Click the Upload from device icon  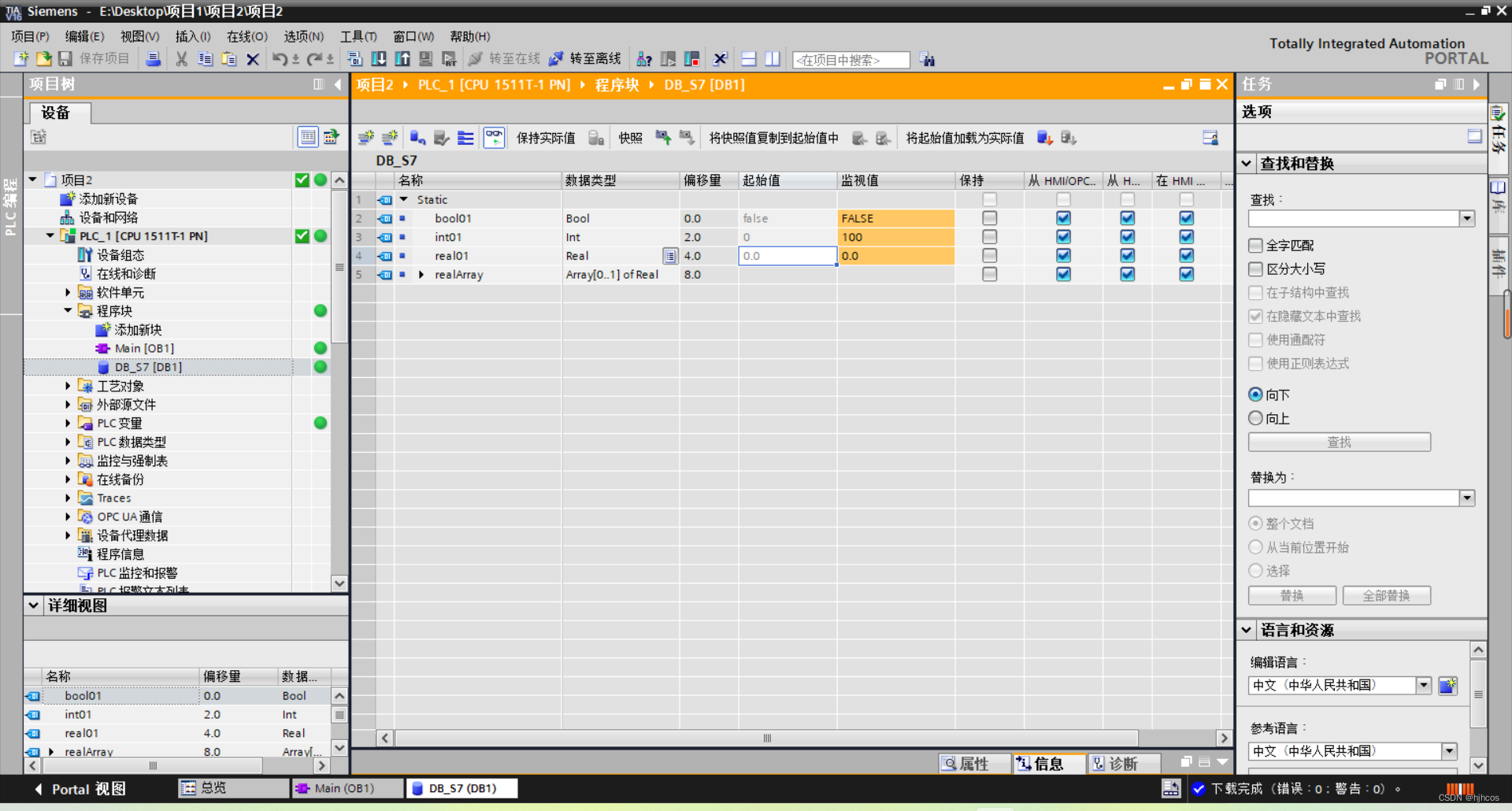[402, 59]
